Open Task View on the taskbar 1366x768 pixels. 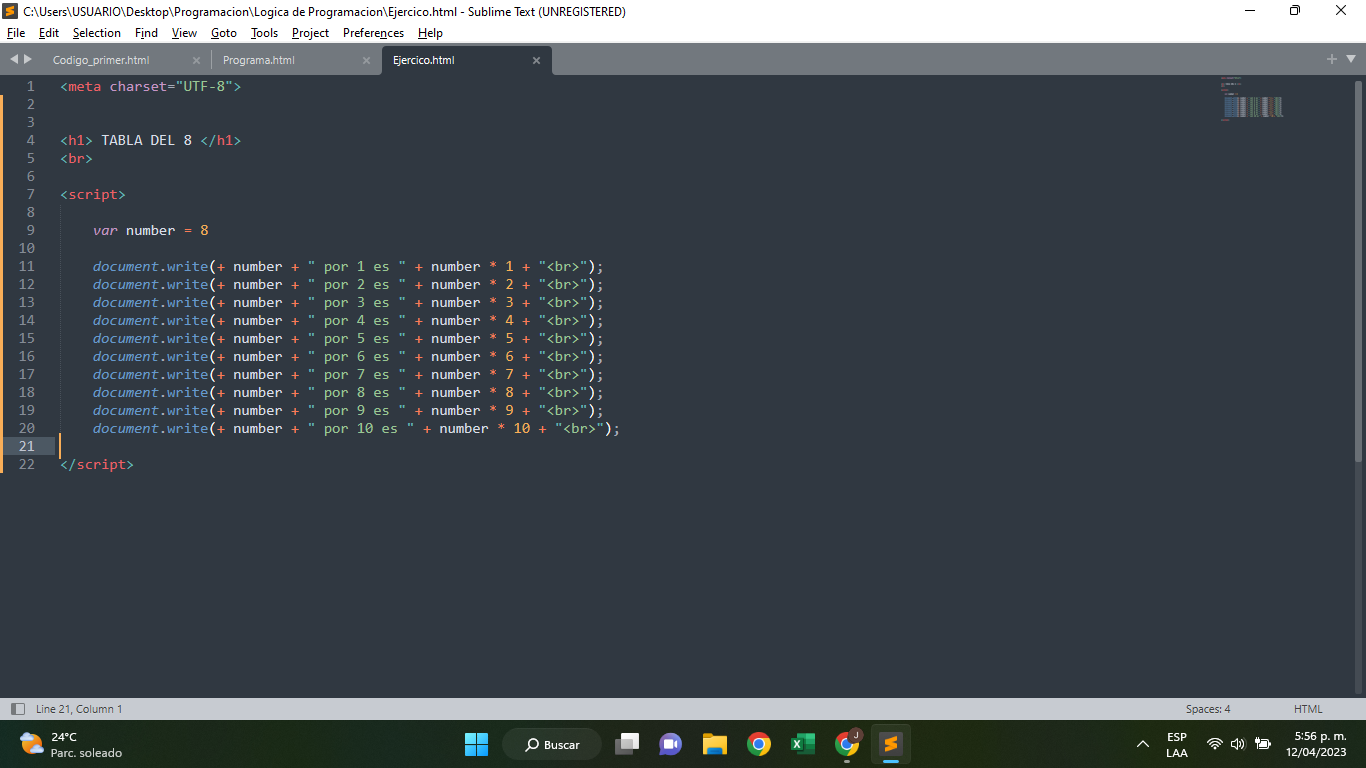coord(627,744)
